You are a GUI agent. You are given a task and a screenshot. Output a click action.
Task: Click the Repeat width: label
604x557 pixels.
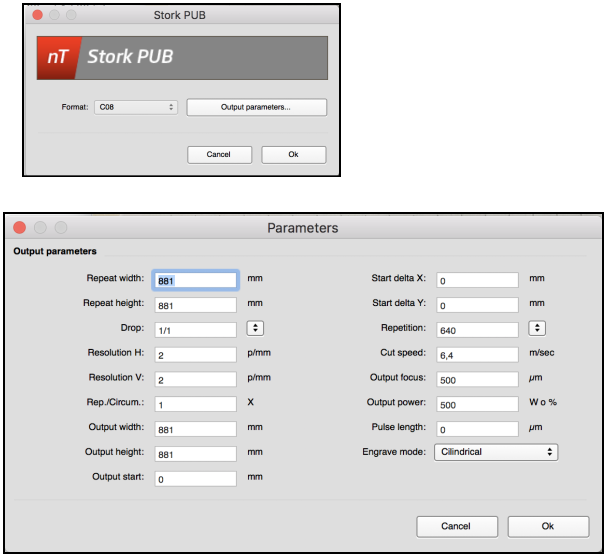coord(115,278)
